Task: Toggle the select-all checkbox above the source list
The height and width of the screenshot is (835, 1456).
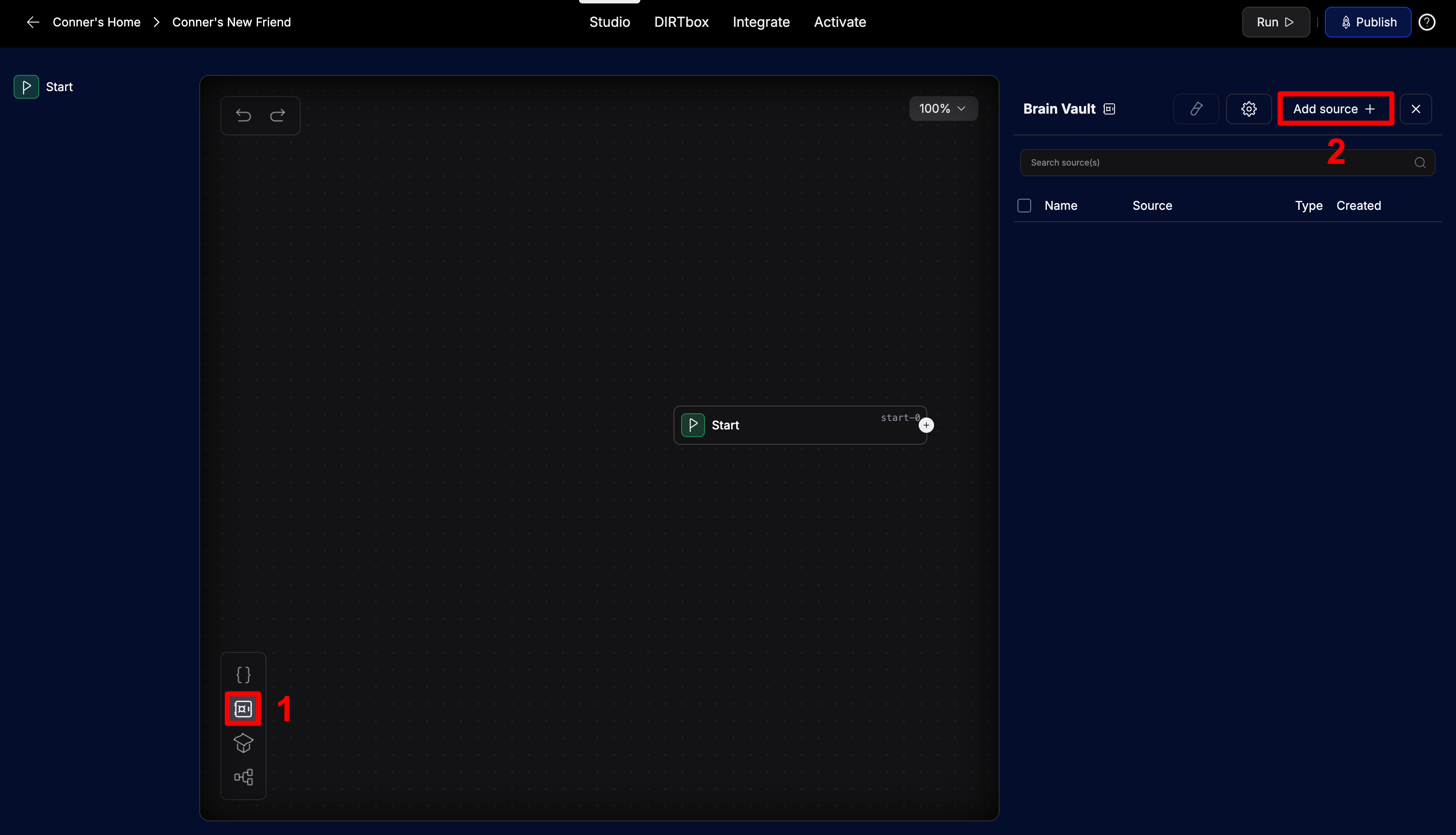Action: point(1024,205)
